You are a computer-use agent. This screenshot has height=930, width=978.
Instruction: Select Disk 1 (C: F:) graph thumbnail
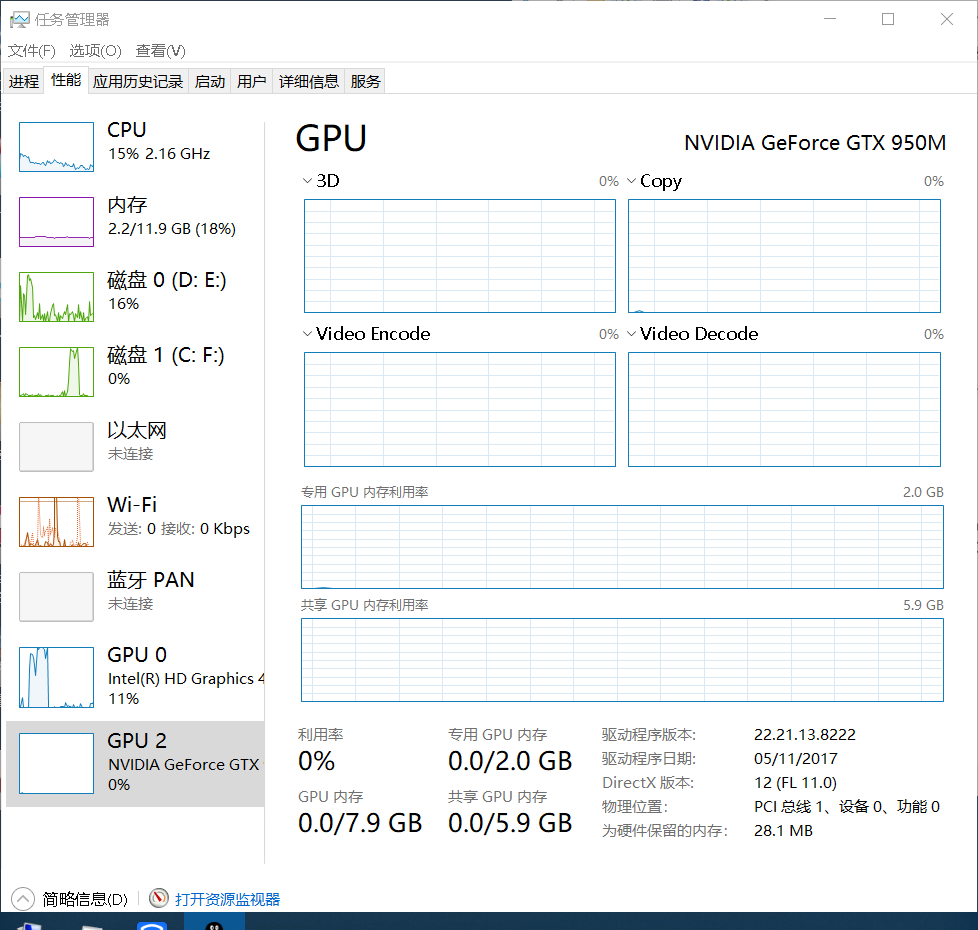click(56, 372)
